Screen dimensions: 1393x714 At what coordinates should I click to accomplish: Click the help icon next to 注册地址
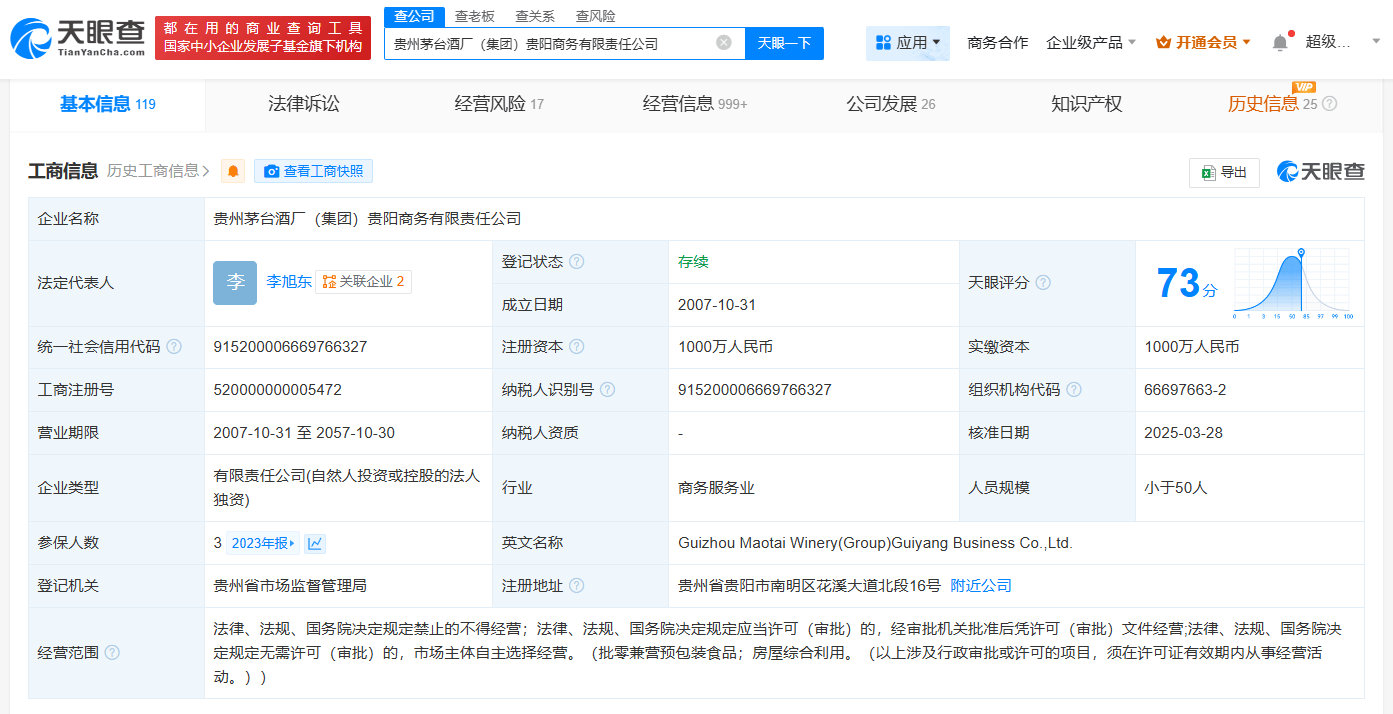pyautogui.click(x=576, y=586)
